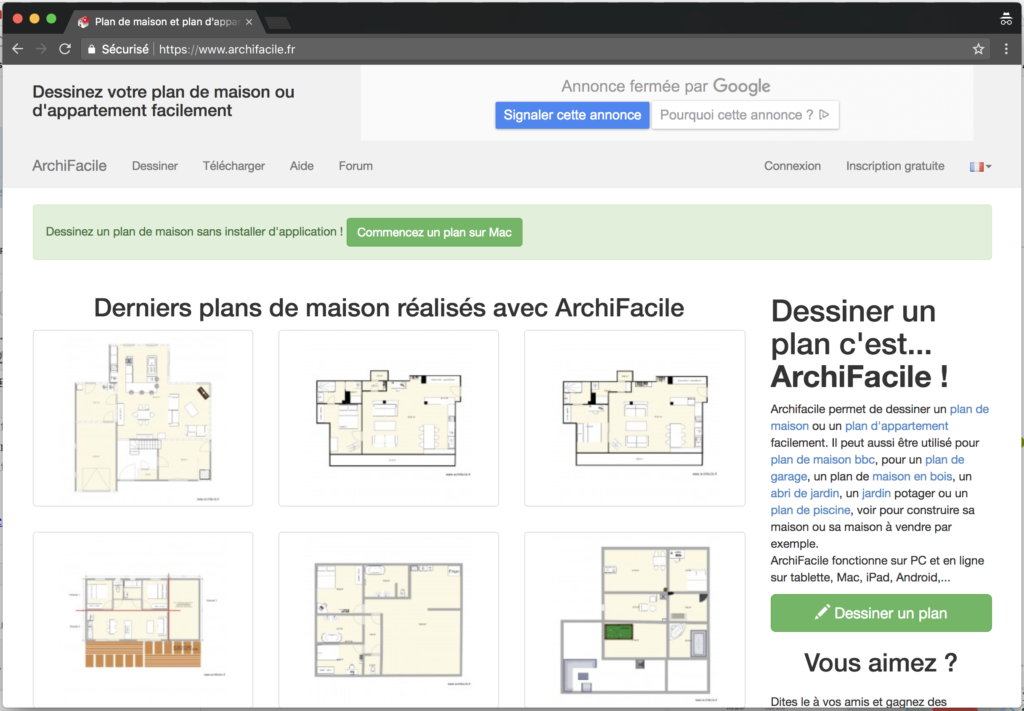Select the Plan de maison browser tab
Screen dimensions: 1024x711
click(165, 22)
